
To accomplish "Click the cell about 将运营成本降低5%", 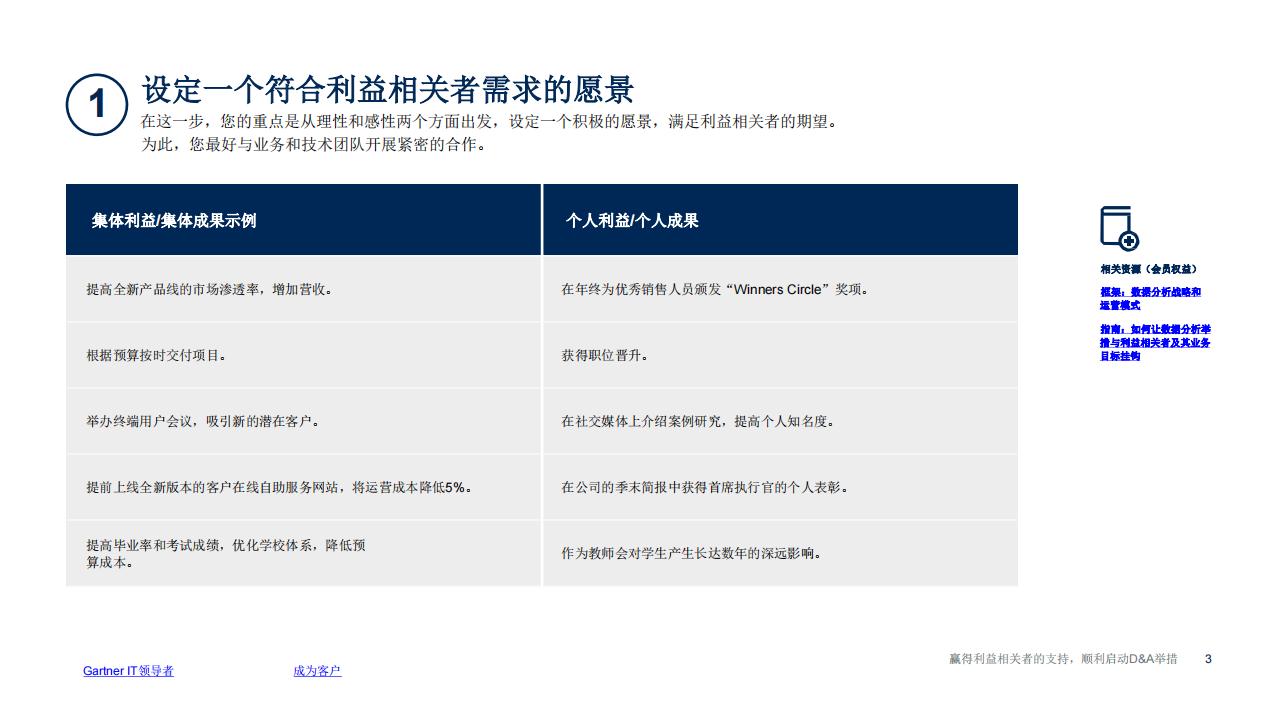I will (x=304, y=487).
